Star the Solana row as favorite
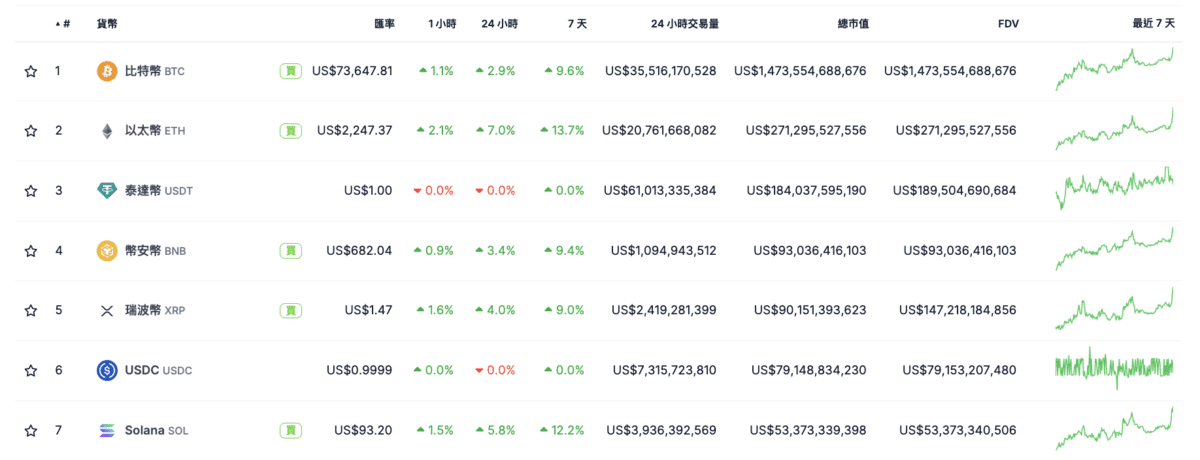 click(31, 430)
